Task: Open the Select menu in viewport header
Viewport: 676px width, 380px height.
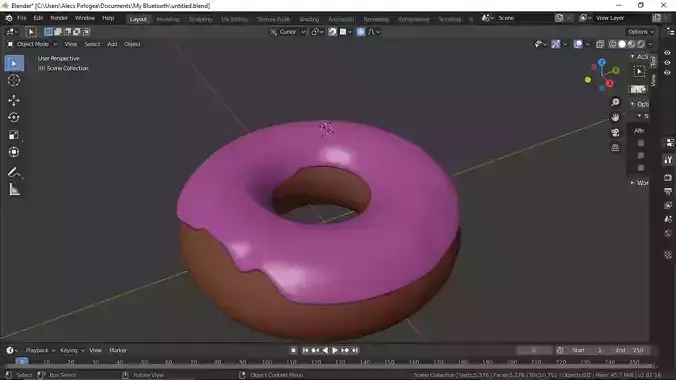Action: tap(92, 44)
